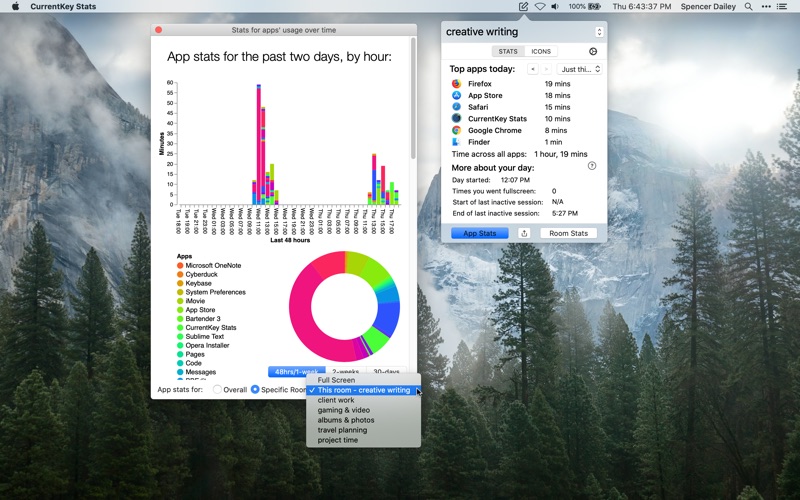Select the 48hrs/1-week range
Screen dimensions: 800x500
coord(296,371)
